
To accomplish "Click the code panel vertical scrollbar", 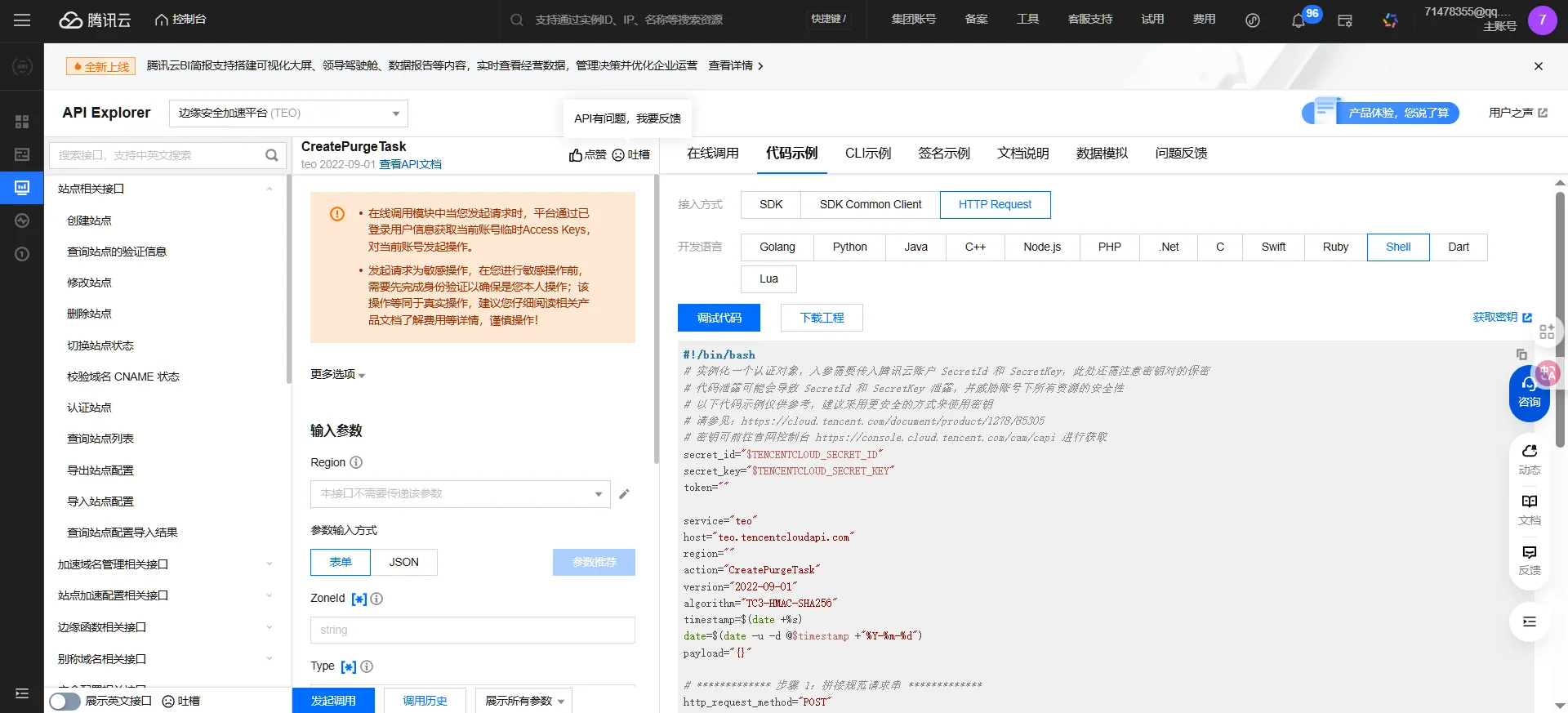I will click(x=1560, y=319).
